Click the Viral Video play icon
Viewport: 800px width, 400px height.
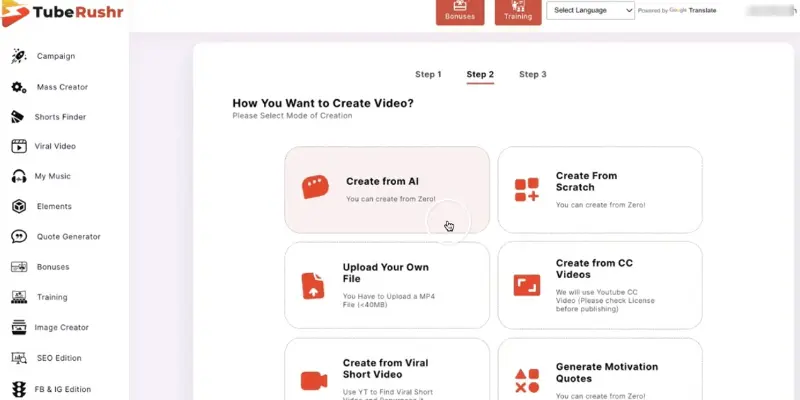pos(19,146)
